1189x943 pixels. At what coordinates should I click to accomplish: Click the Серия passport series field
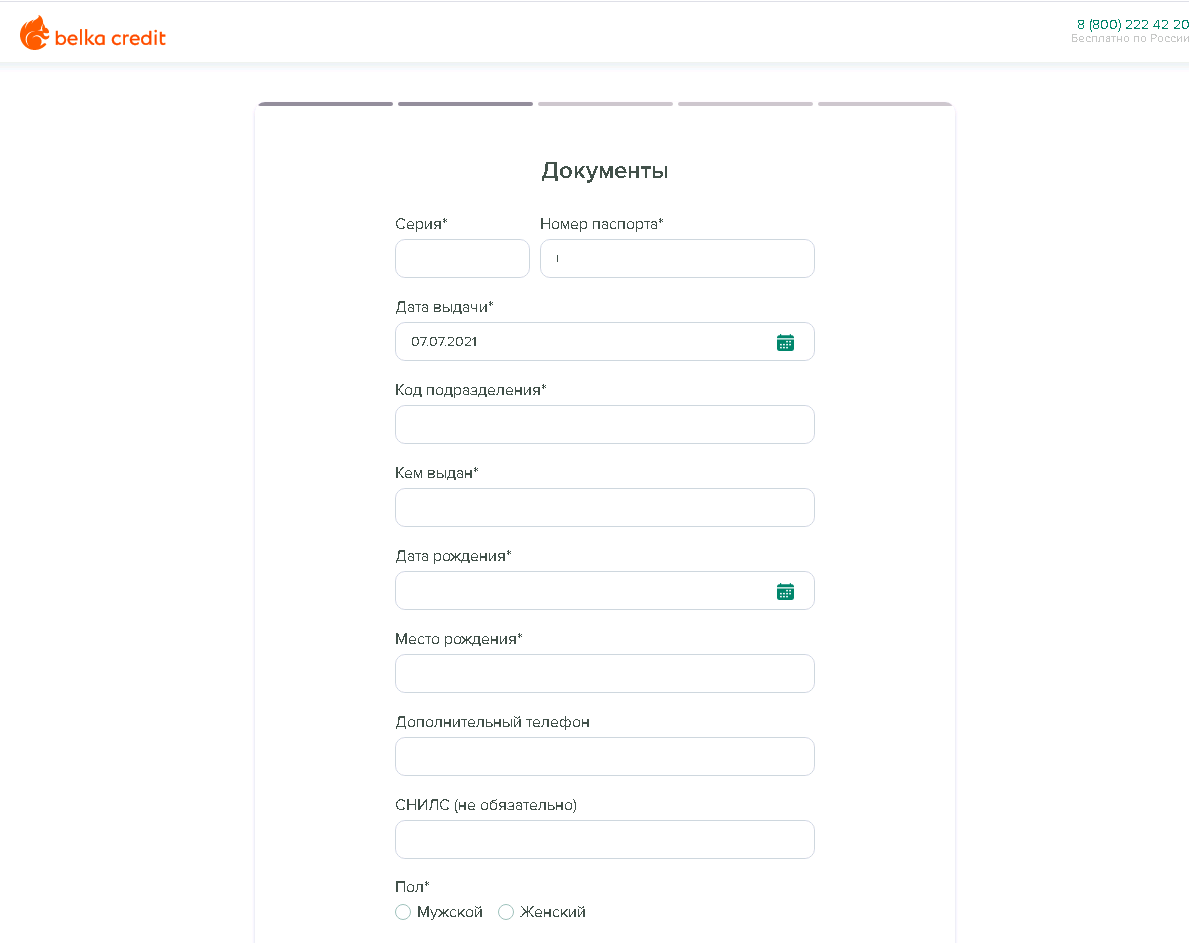tap(462, 258)
